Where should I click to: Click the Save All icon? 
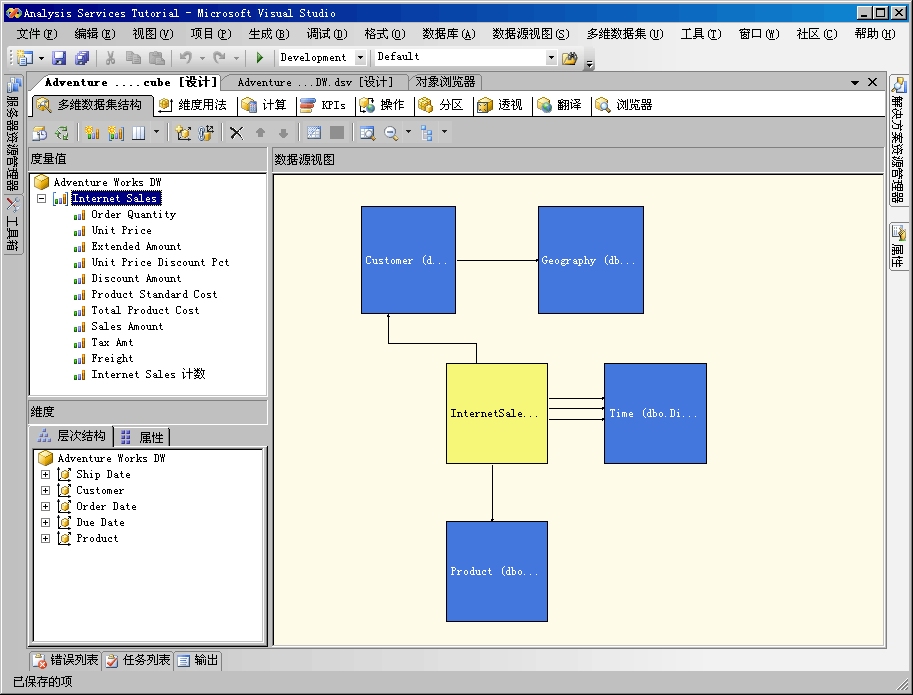[82, 58]
